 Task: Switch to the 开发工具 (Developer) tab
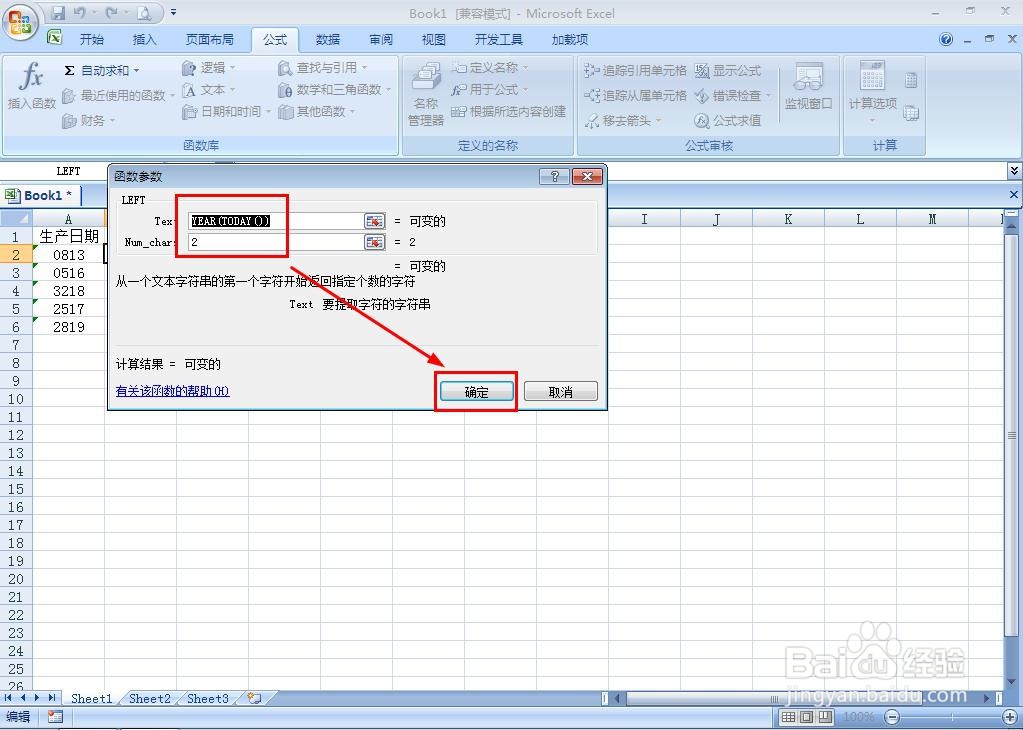pyautogui.click(x=498, y=39)
